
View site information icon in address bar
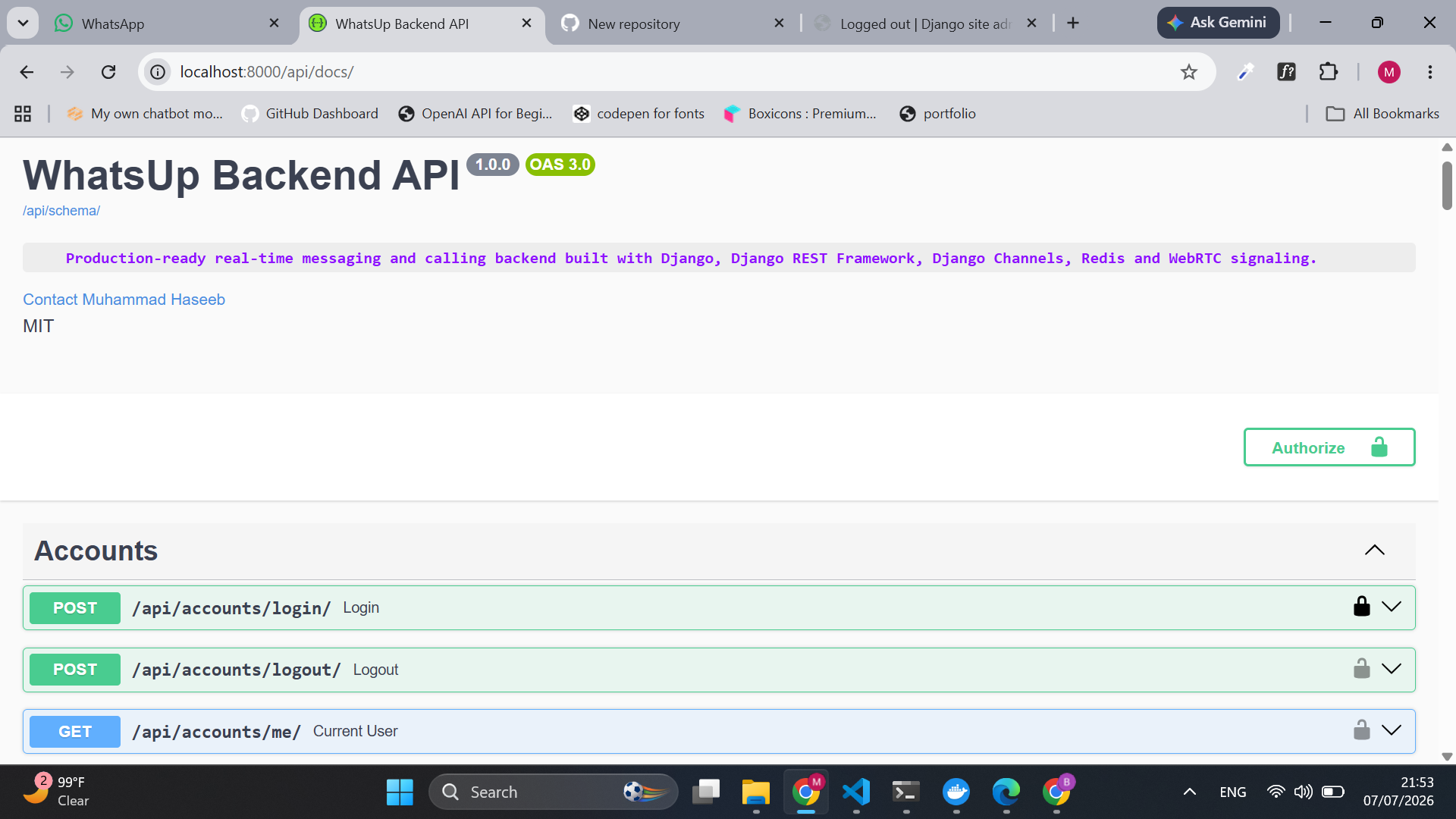(158, 72)
